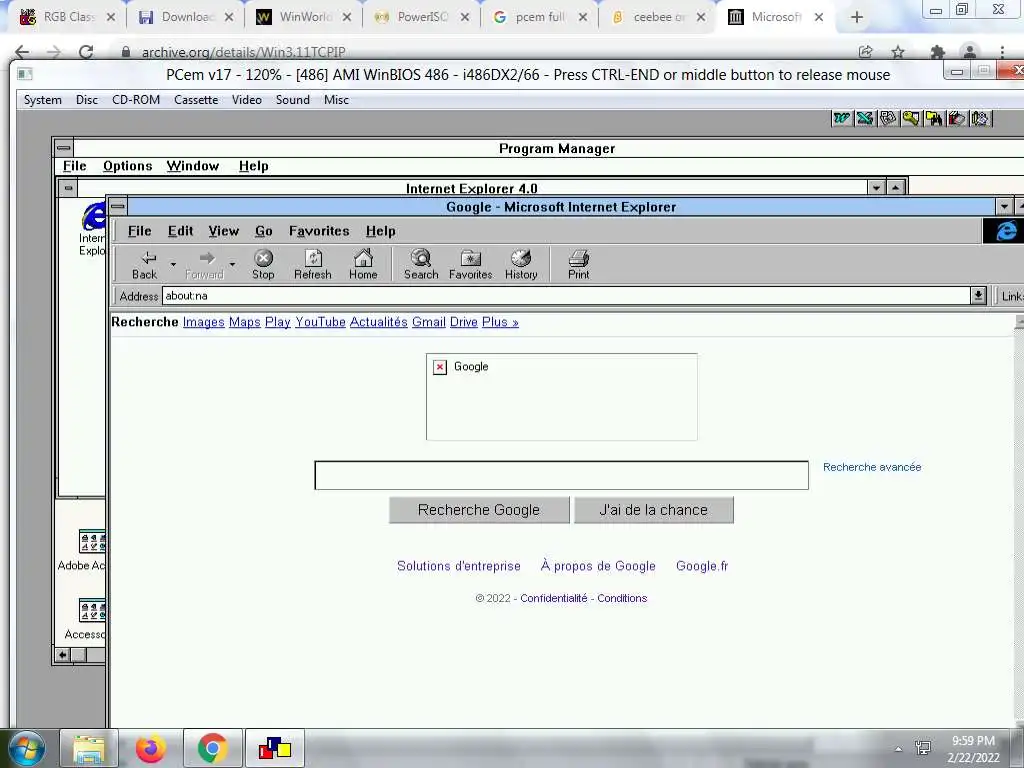Click the Chrome reload button

click(86, 52)
